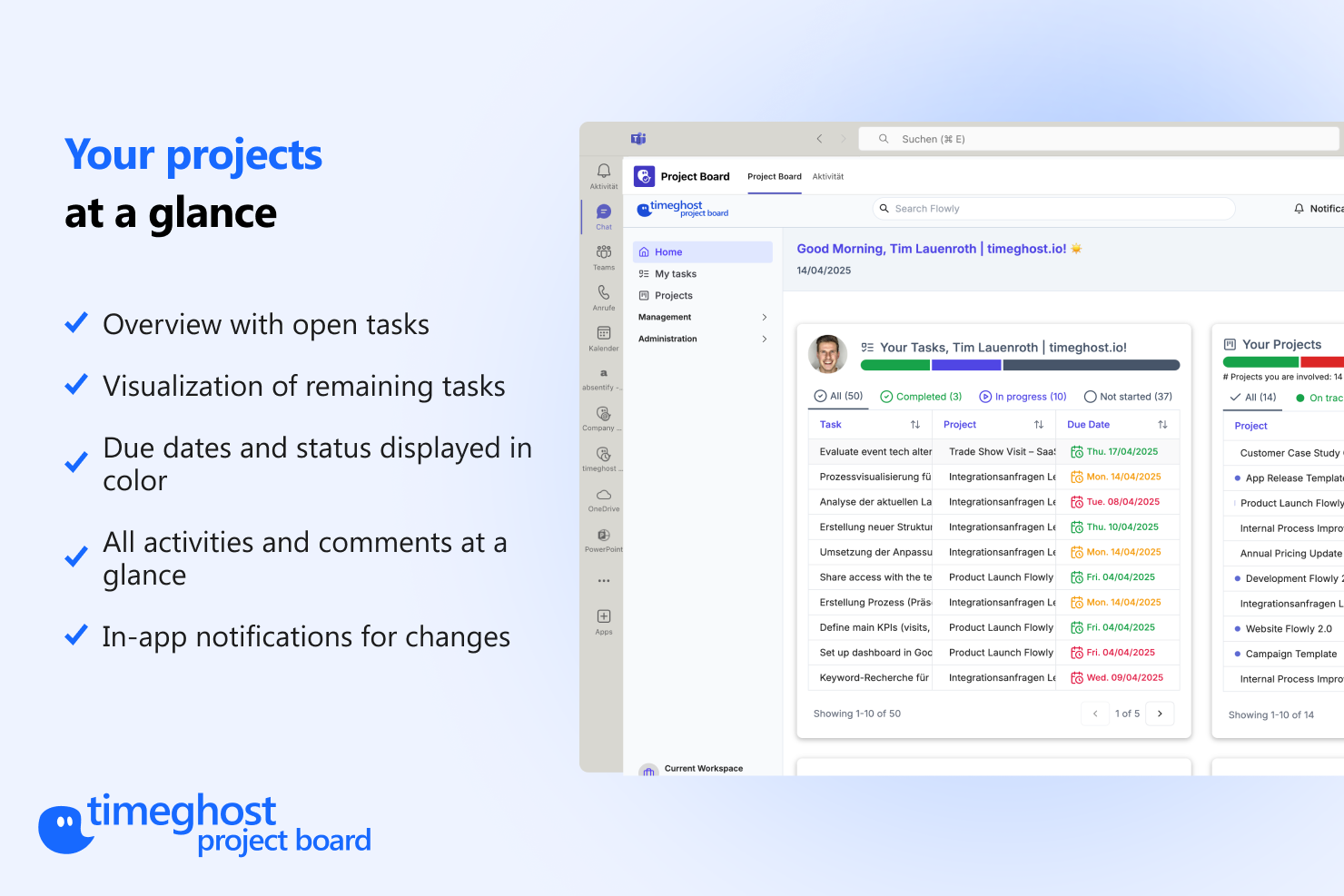
Task: Open task "Analyse der aktuellen La"
Action: 875,502
